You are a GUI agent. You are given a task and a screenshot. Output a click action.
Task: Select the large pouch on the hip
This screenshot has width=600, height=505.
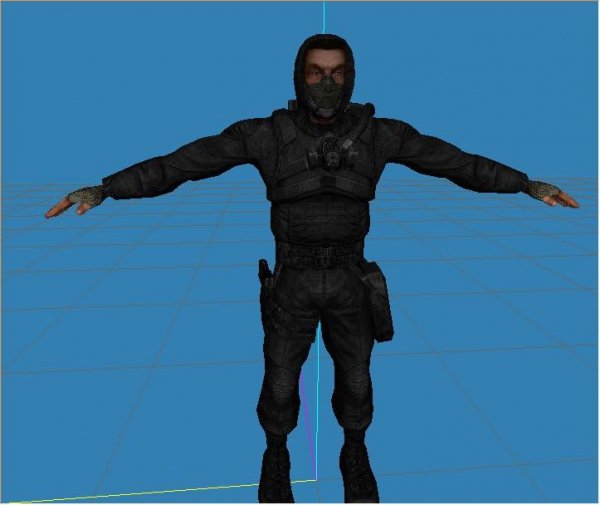coord(378,301)
